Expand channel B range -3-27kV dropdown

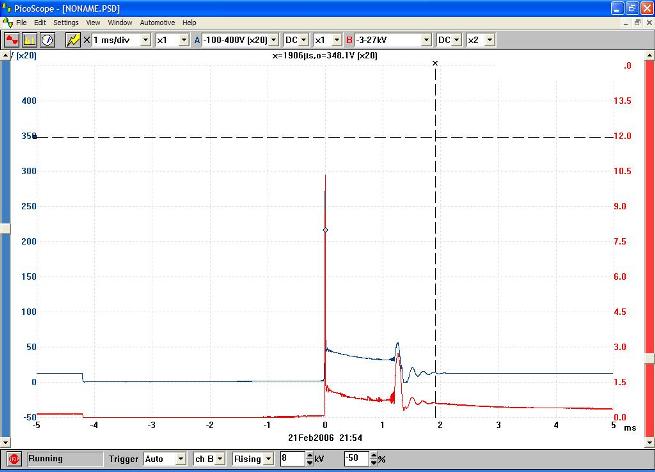tap(425, 39)
